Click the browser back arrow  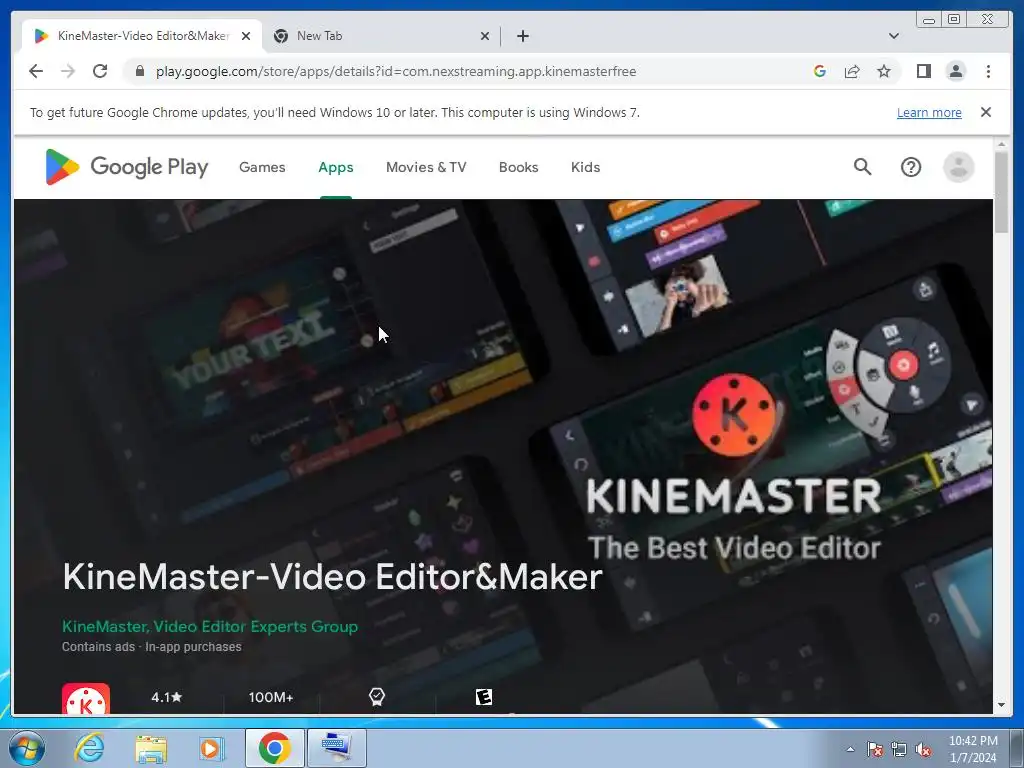(36, 71)
